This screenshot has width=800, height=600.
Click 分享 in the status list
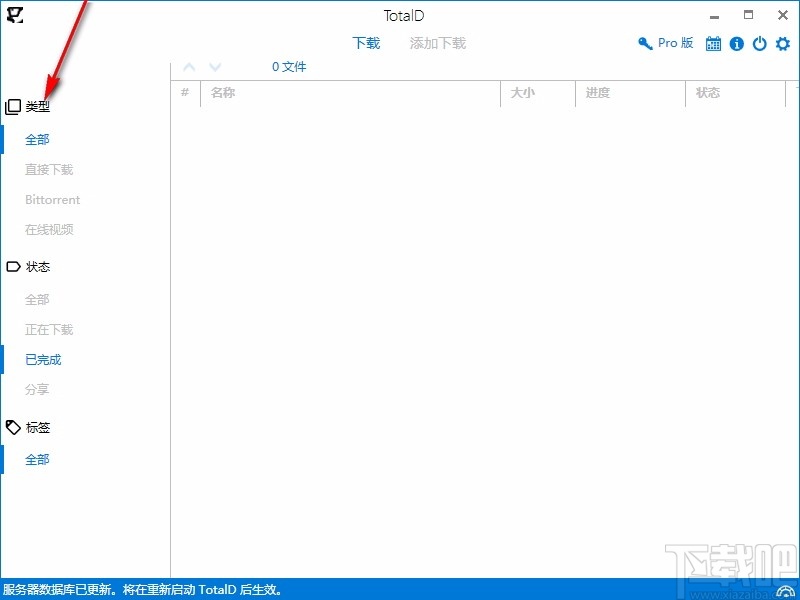coord(37,389)
